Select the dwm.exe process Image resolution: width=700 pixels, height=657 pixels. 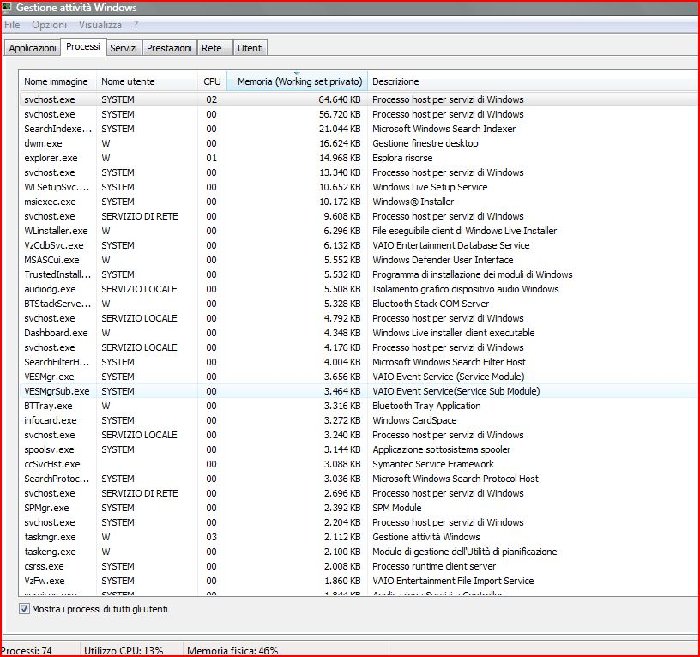pyautogui.click(x=358, y=143)
